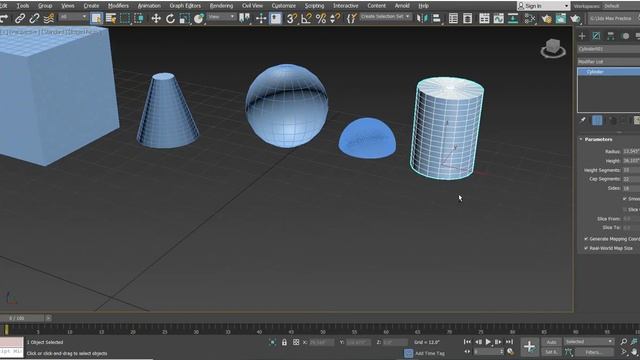Image resolution: width=640 pixels, height=360 pixels.
Task: Open Rendered Frame Window icon
Action: (561, 18)
